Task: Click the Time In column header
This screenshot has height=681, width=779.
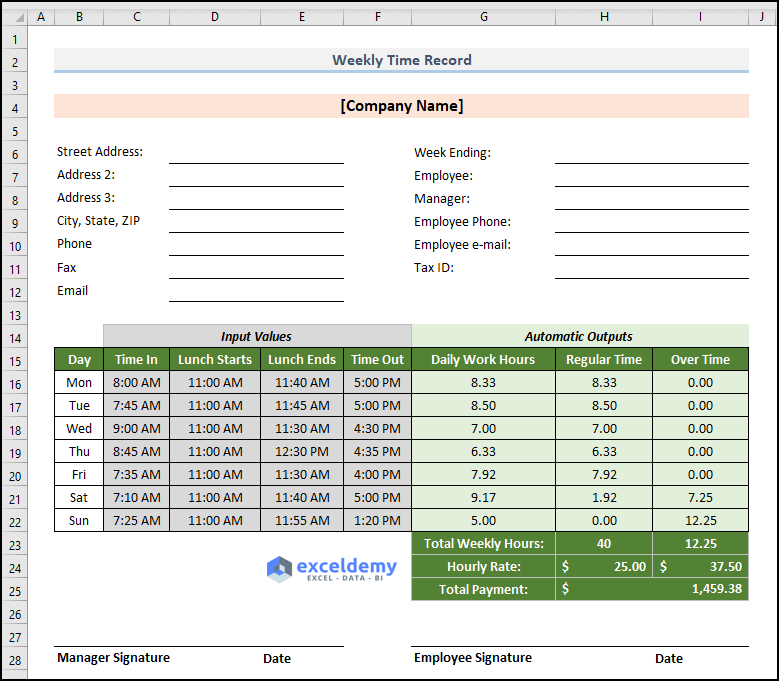Action: 137,360
